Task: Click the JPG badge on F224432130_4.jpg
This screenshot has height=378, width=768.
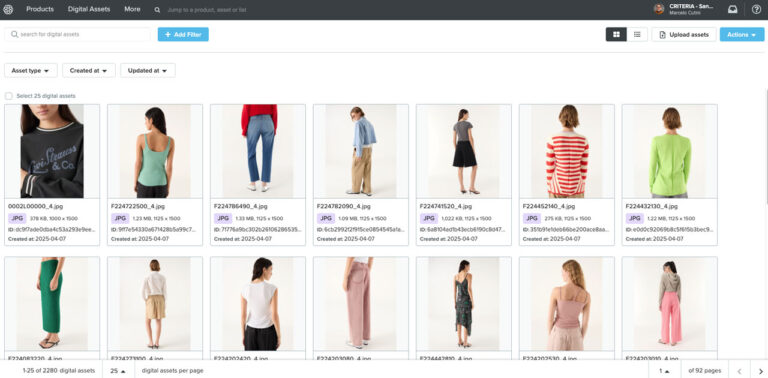Action: pos(634,218)
